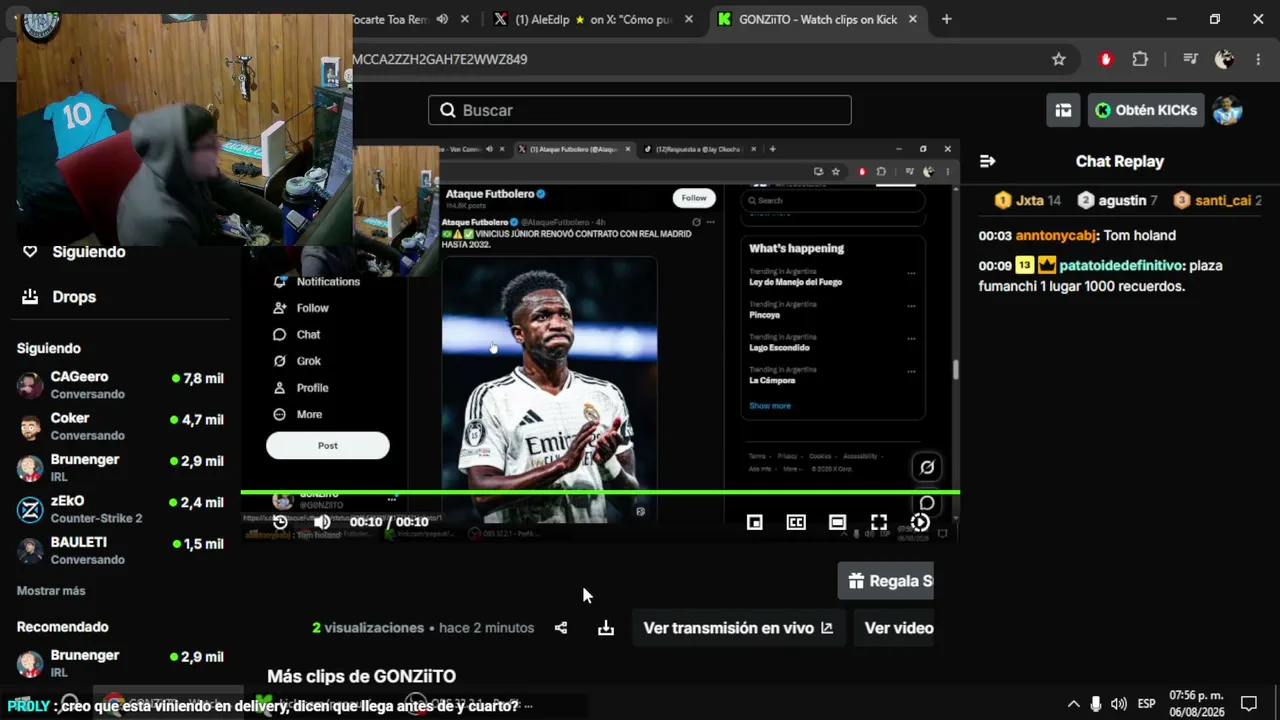This screenshot has width=1280, height=720.
Task: Jump to chat timestamp 00:09
Action: [995, 266]
